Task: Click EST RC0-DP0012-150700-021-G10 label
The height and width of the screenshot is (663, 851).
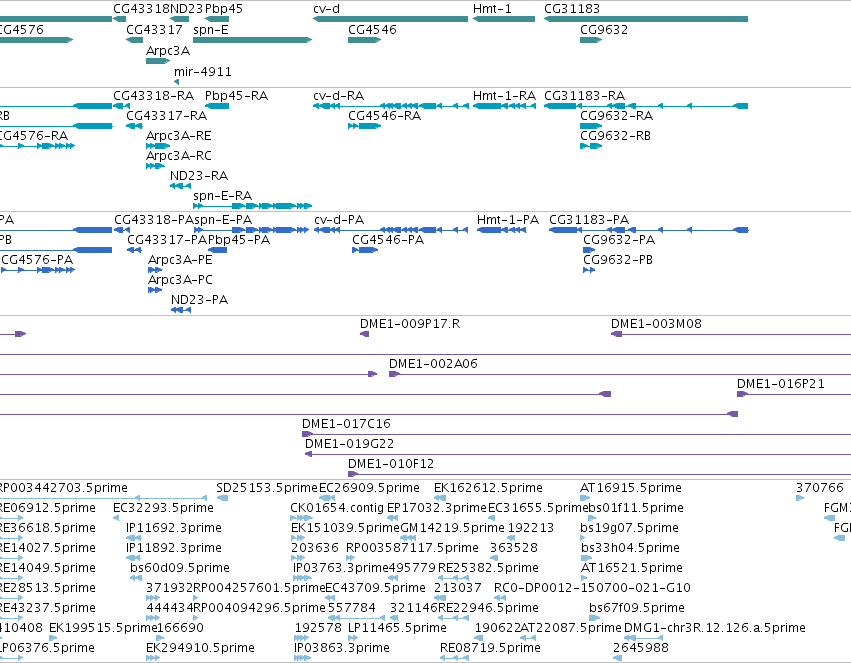Action: [x=592, y=588]
